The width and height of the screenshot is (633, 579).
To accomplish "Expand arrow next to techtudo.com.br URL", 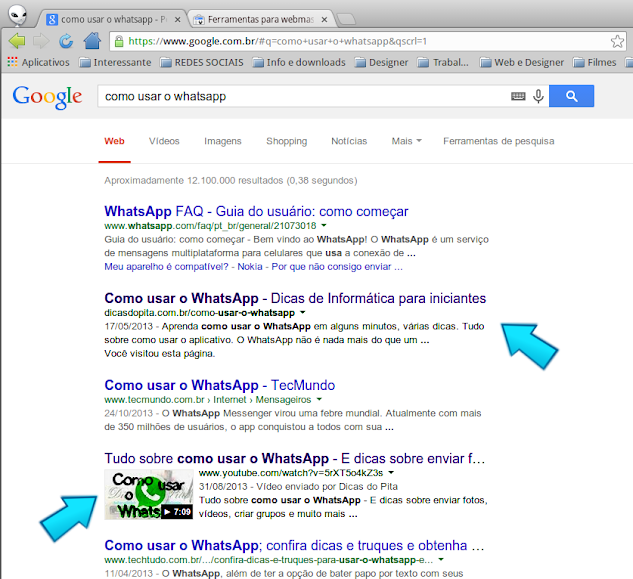I will (441, 560).
